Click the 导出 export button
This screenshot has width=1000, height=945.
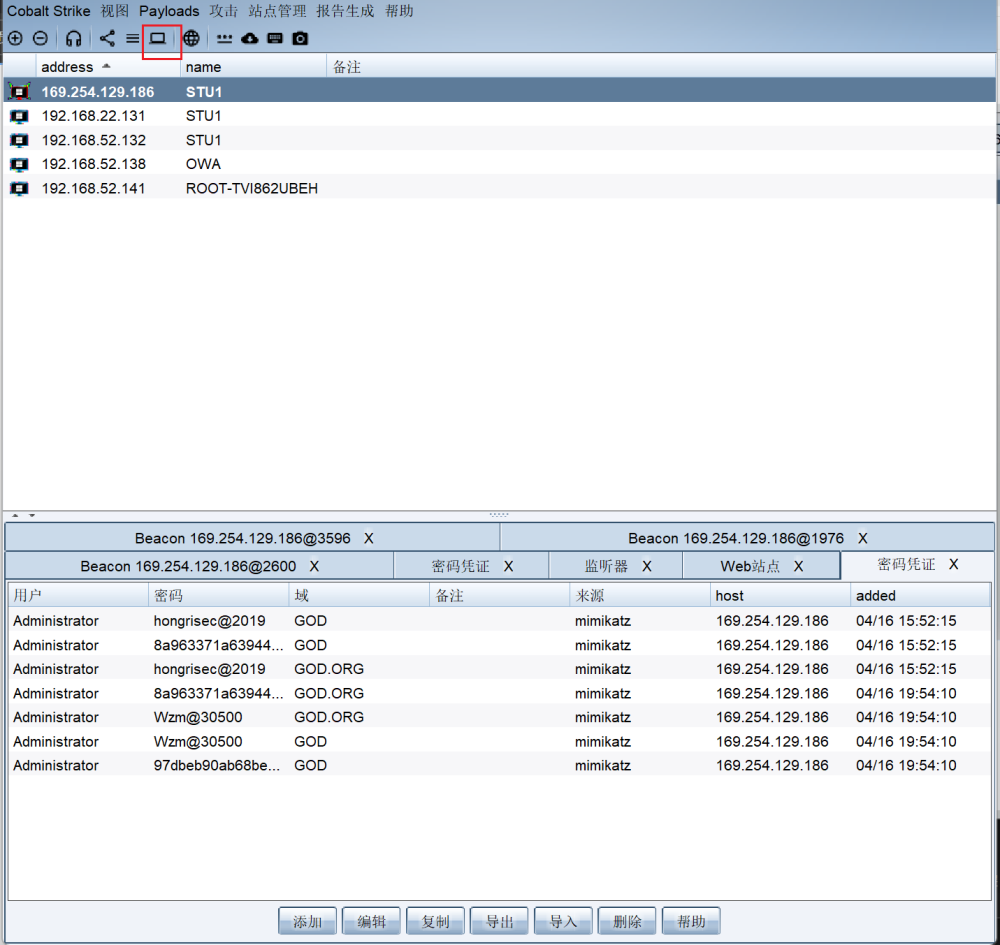click(x=500, y=921)
